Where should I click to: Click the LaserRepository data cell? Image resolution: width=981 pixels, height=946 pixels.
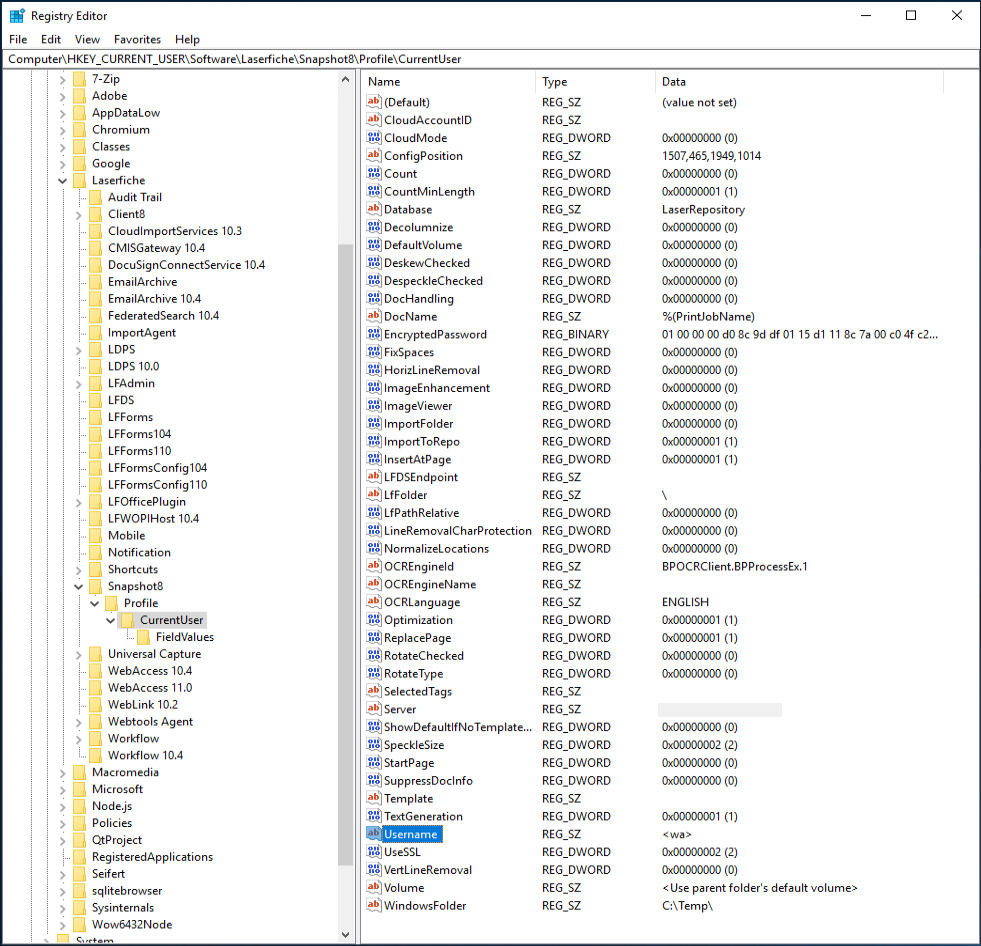click(x=703, y=209)
